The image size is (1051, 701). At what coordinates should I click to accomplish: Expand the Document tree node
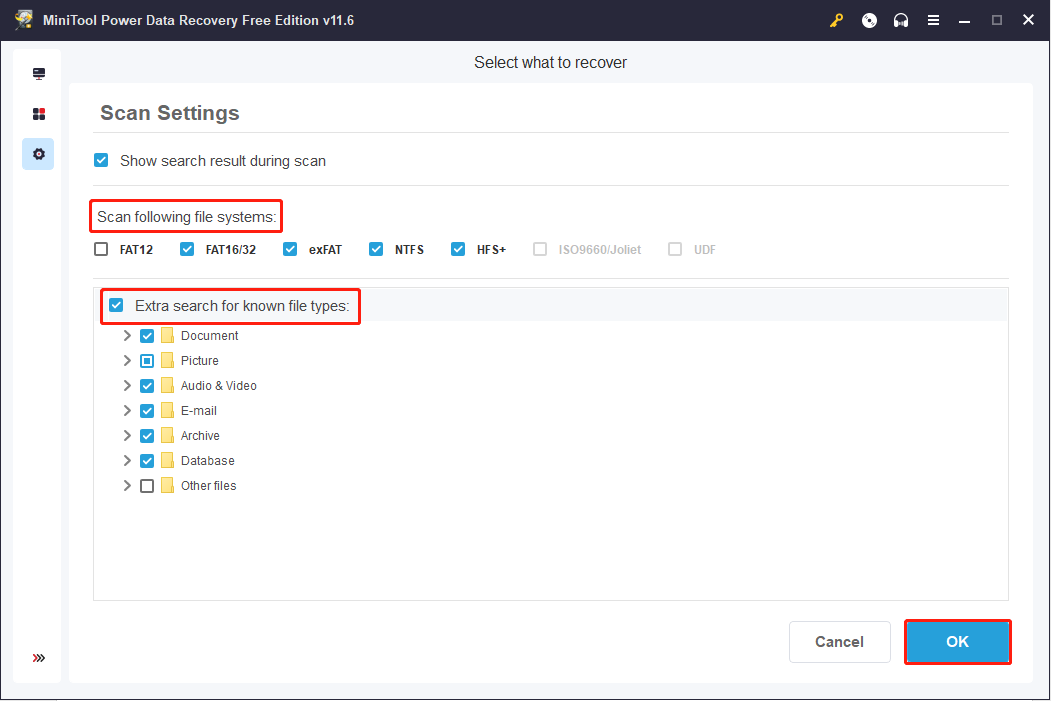tap(127, 336)
